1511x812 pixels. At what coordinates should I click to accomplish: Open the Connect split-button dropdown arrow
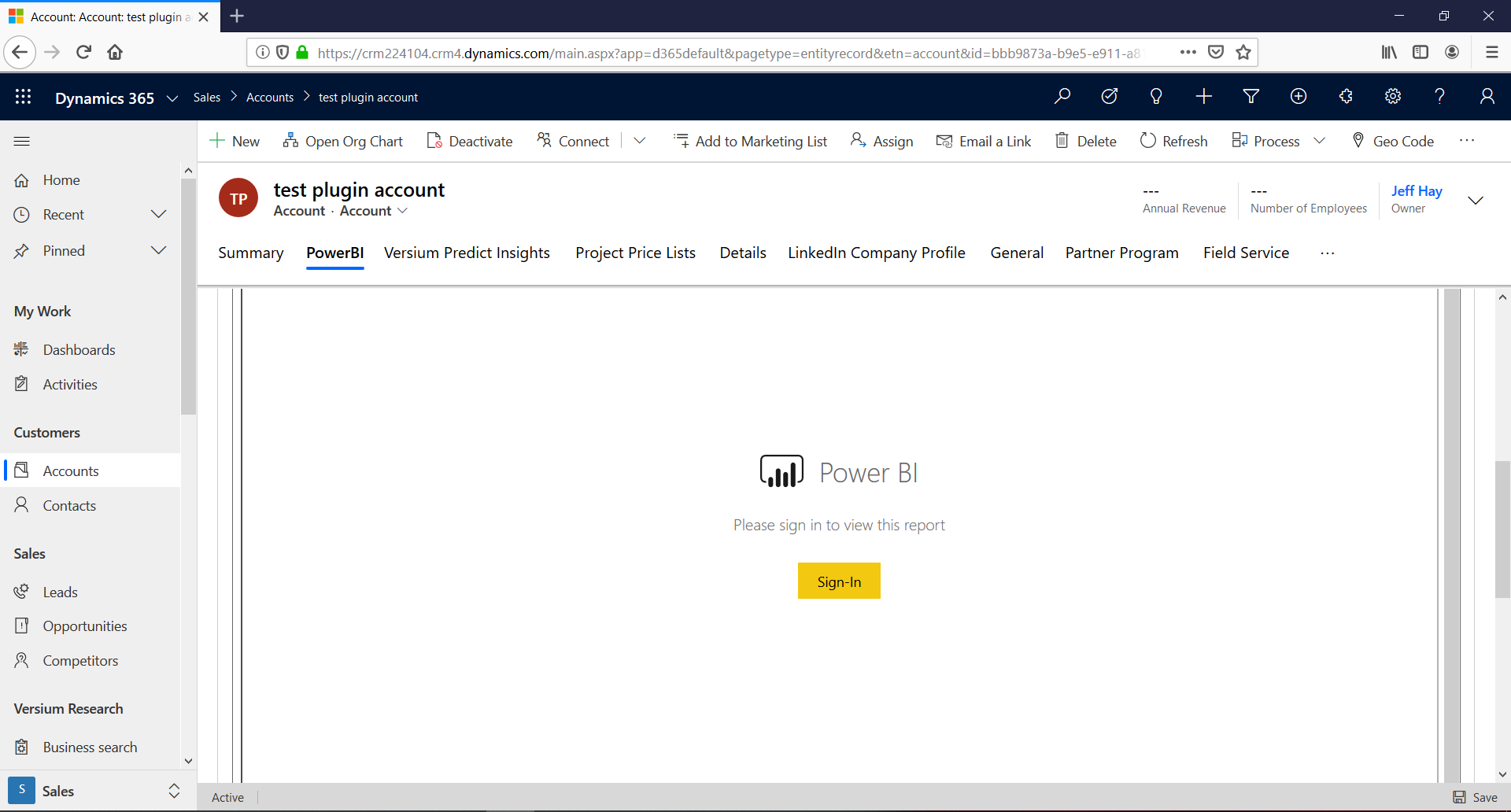tap(640, 141)
